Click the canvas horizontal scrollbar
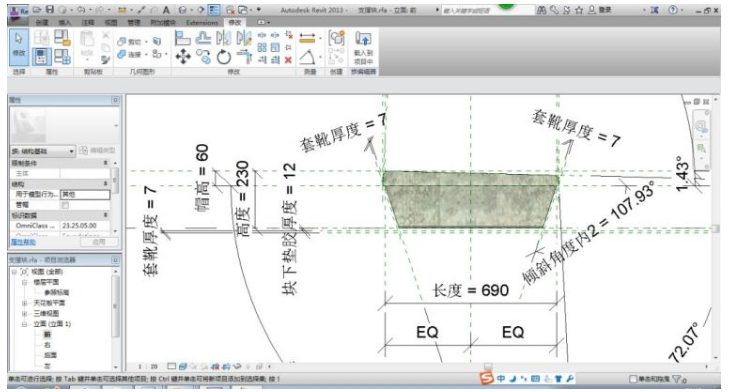The image size is (730, 392). [487, 367]
